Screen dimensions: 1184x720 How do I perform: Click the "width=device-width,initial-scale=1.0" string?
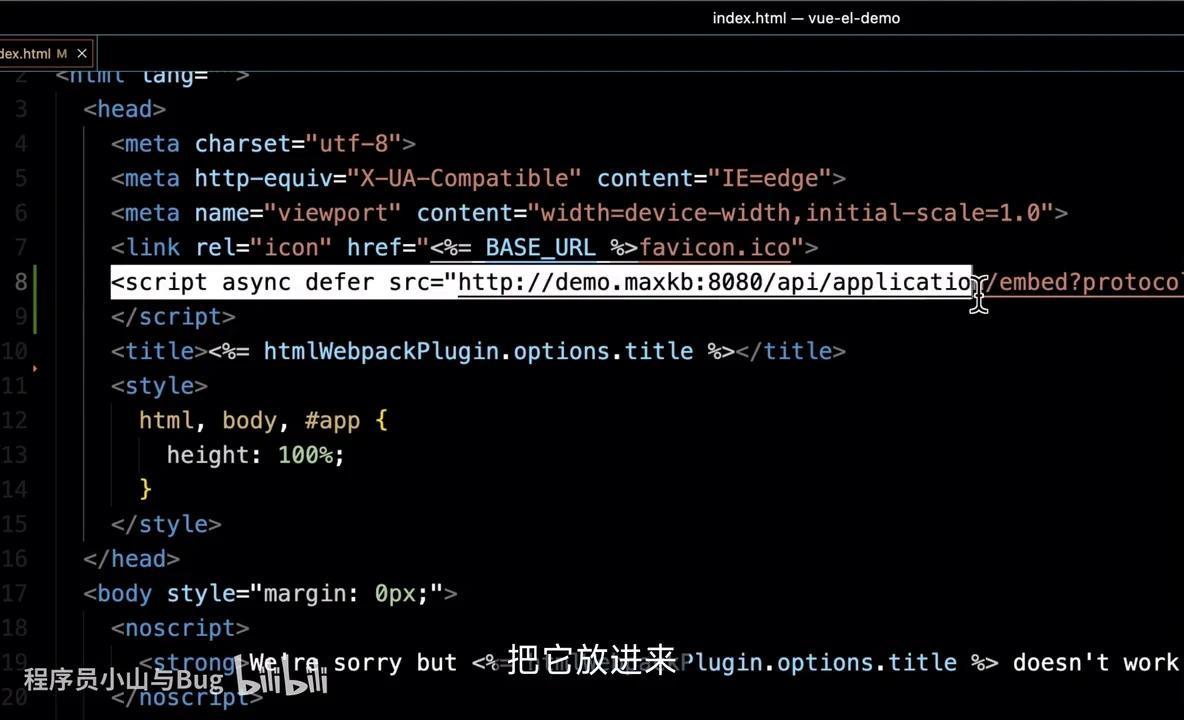790,213
